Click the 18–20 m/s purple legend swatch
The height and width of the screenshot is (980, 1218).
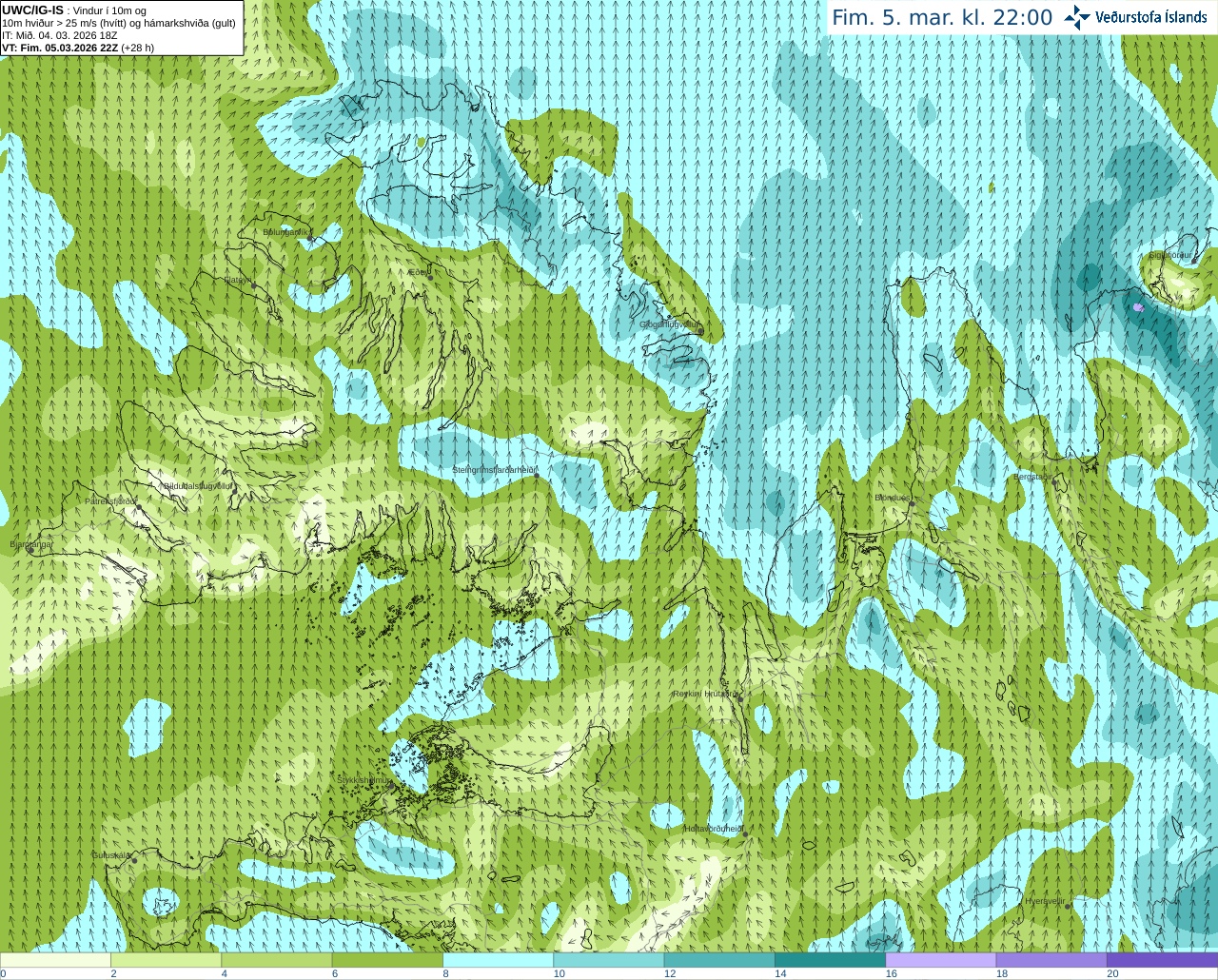coord(1051,959)
